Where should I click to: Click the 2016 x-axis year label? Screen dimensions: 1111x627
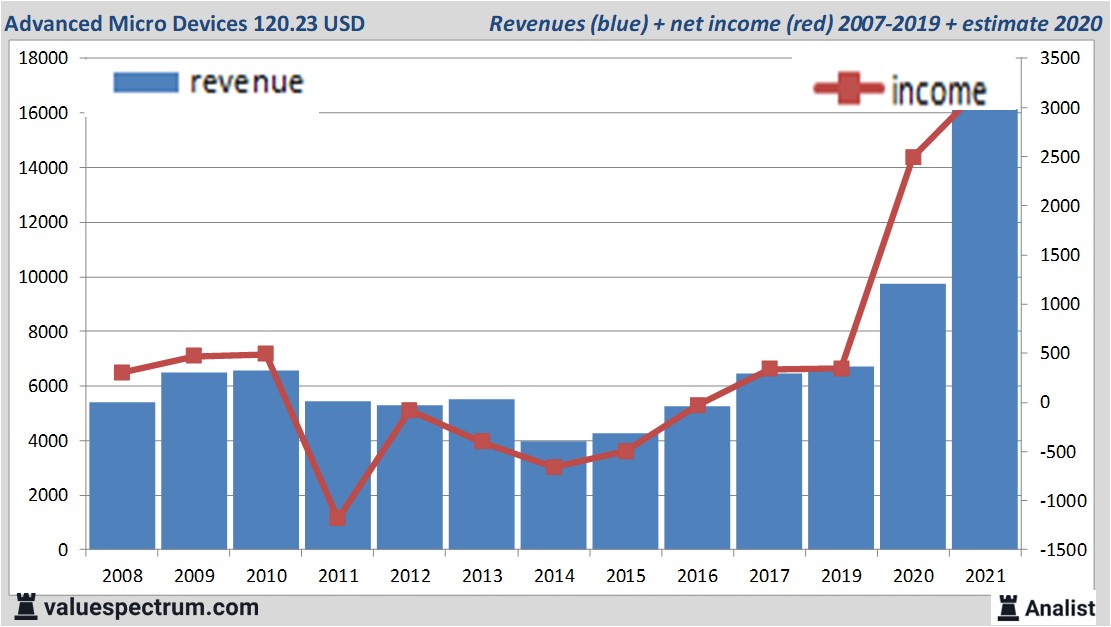coord(697,577)
